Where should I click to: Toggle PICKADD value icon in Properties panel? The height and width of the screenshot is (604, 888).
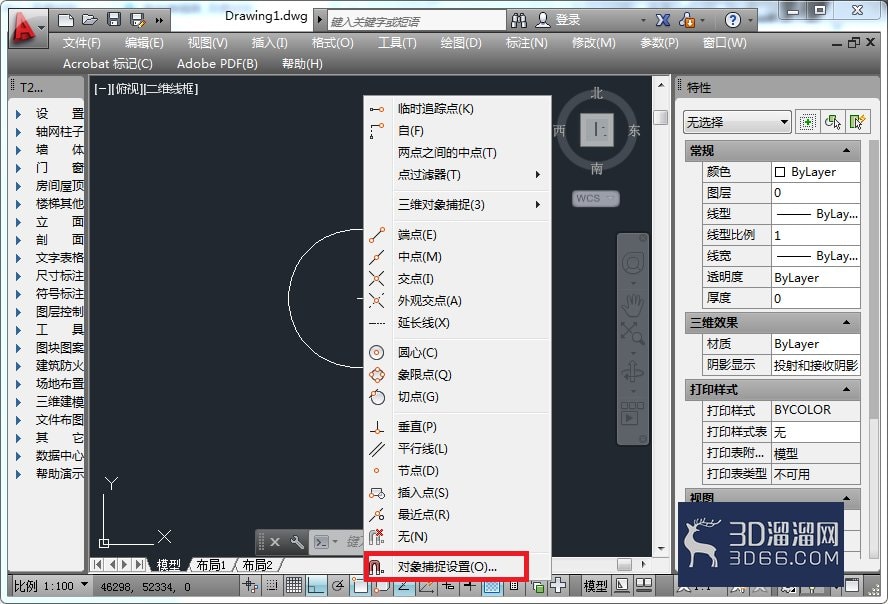pos(808,122)
